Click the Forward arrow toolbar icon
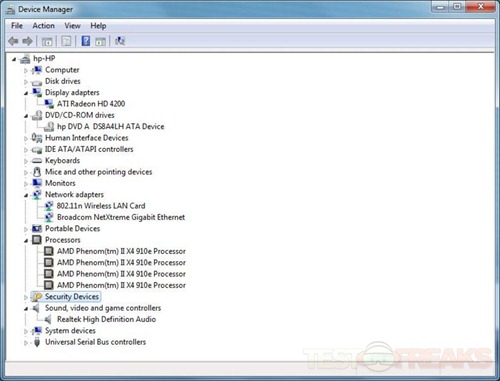 tap(27, 41)
